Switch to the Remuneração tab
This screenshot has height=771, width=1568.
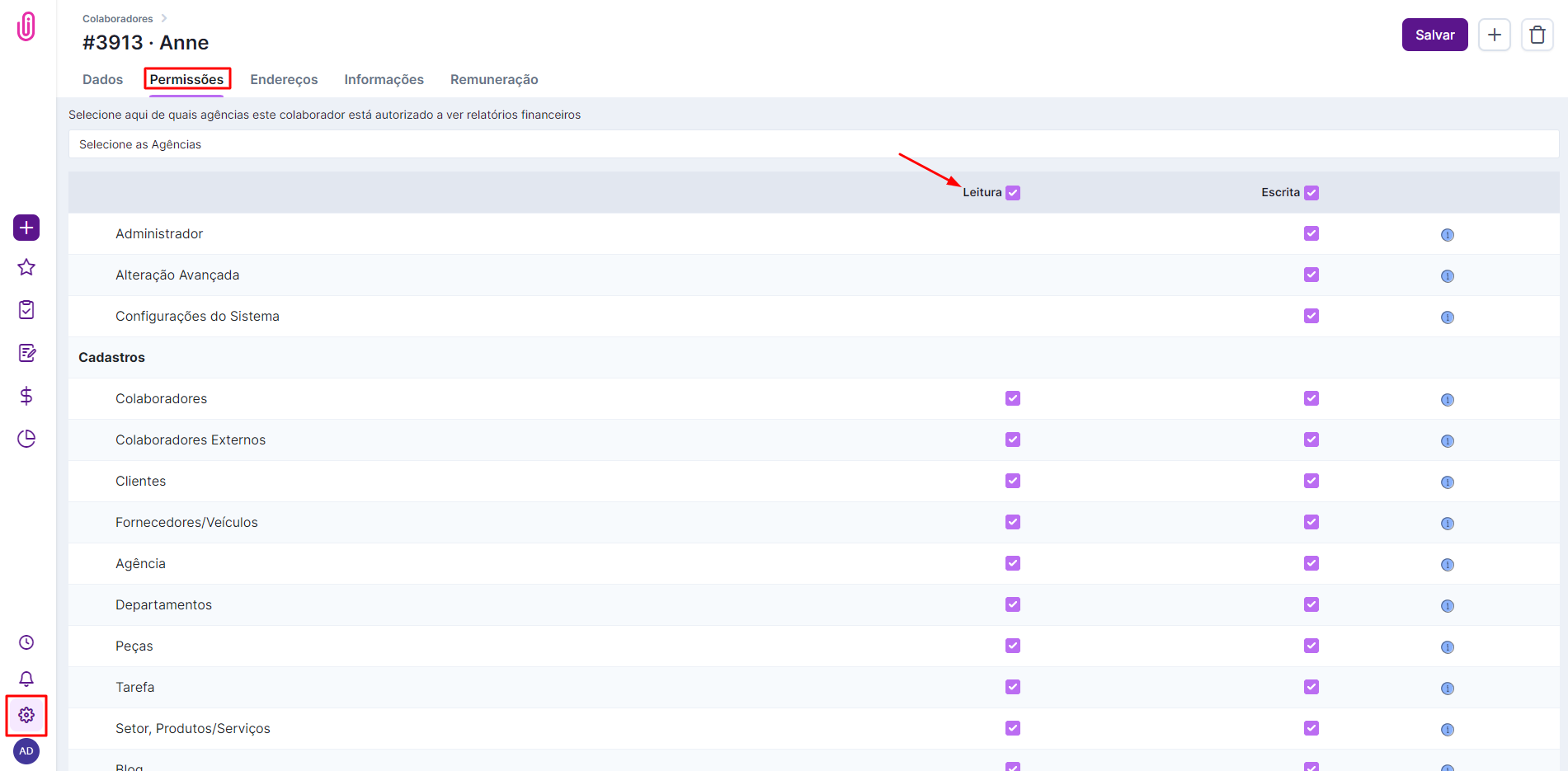493,79
